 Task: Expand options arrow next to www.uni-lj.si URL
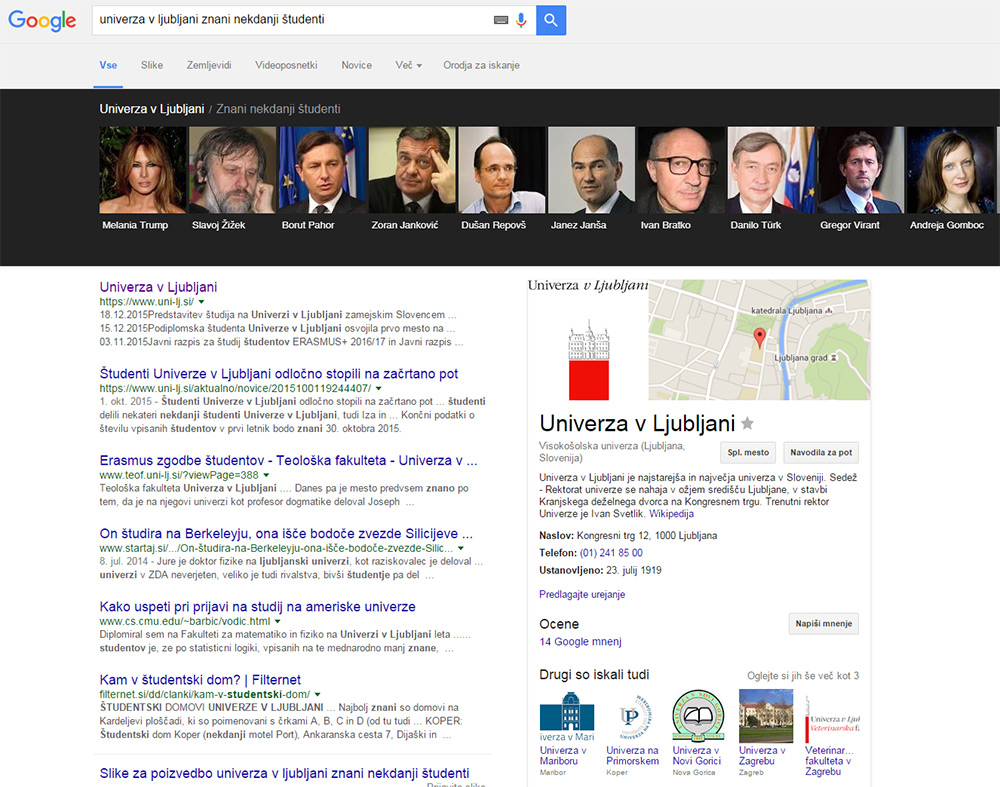(202, 302)
